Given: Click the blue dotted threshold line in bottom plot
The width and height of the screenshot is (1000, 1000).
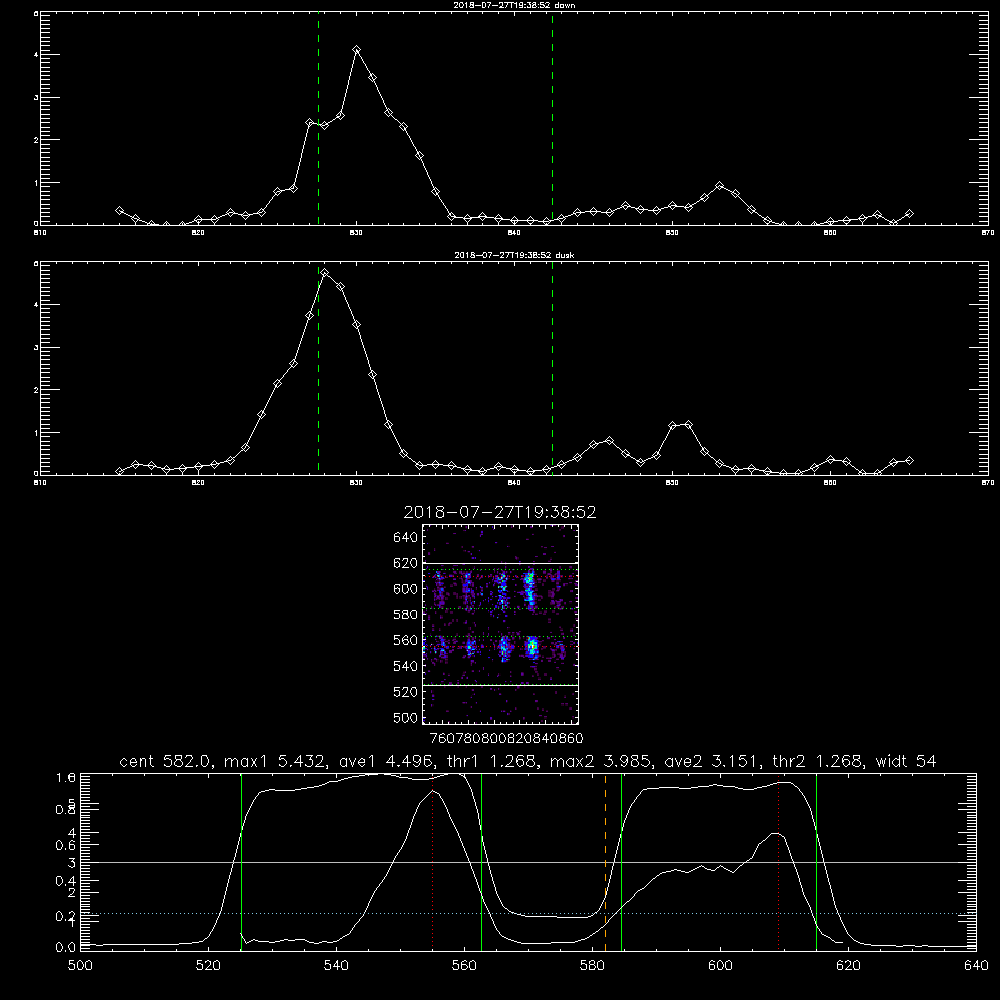Looking at the screenshot, I should tap(528, 913).
